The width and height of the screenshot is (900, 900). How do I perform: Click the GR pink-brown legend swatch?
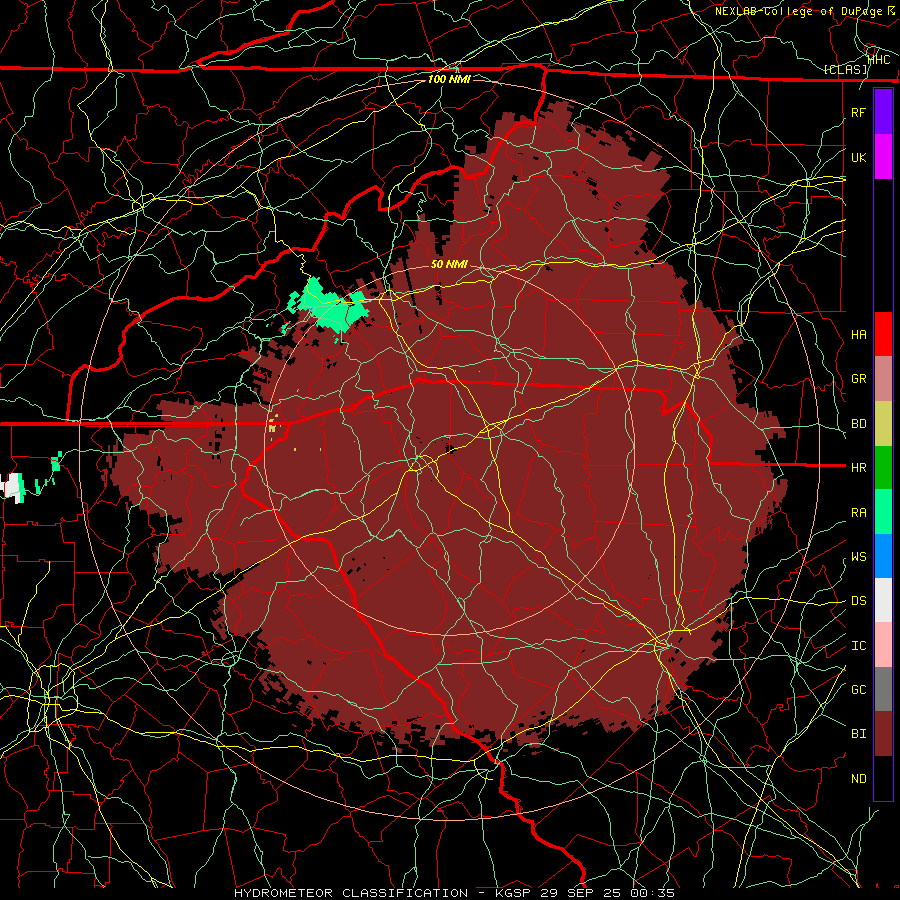point(883,379)
